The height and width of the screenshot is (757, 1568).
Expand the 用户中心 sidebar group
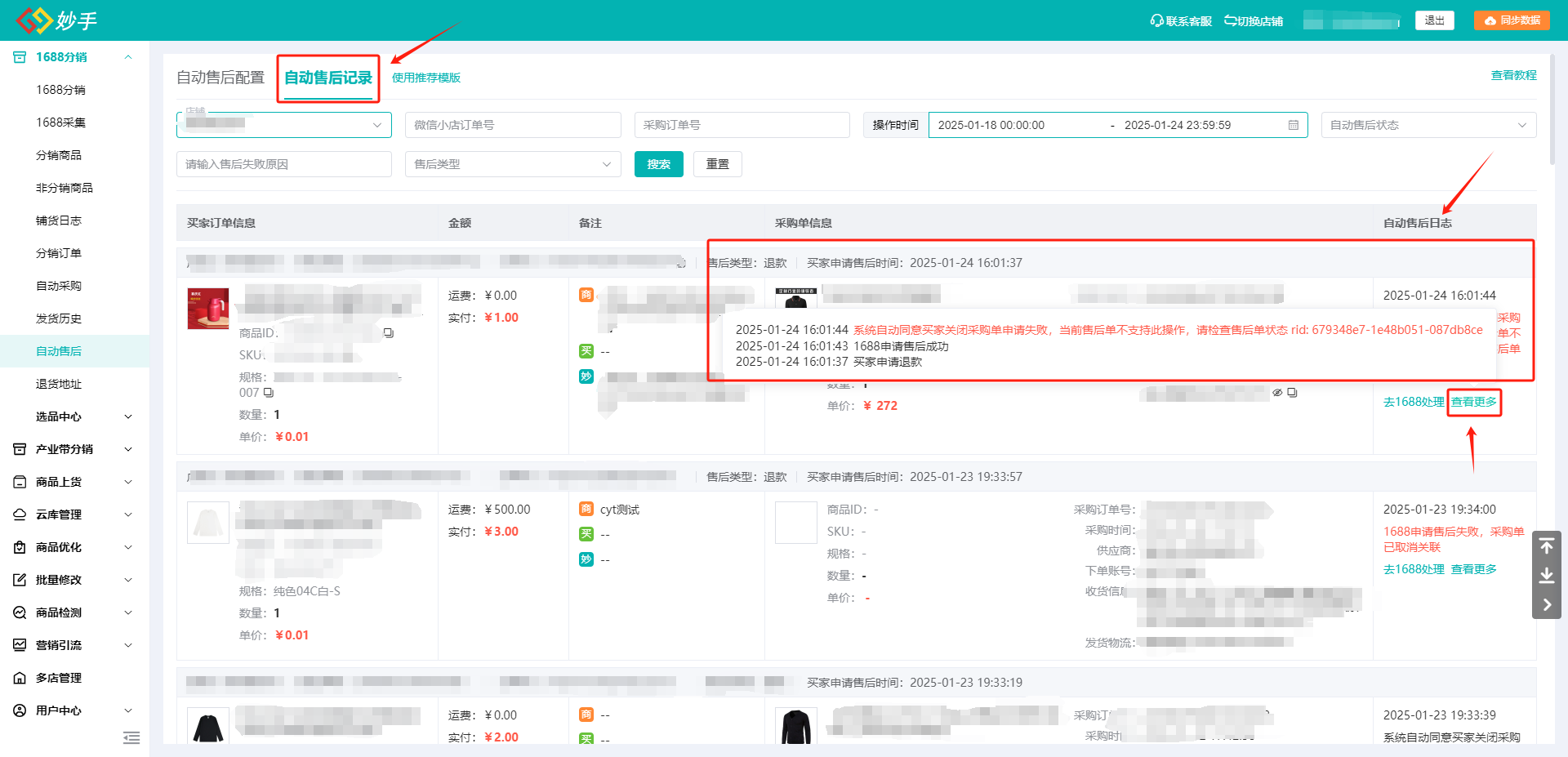point(128,710)
